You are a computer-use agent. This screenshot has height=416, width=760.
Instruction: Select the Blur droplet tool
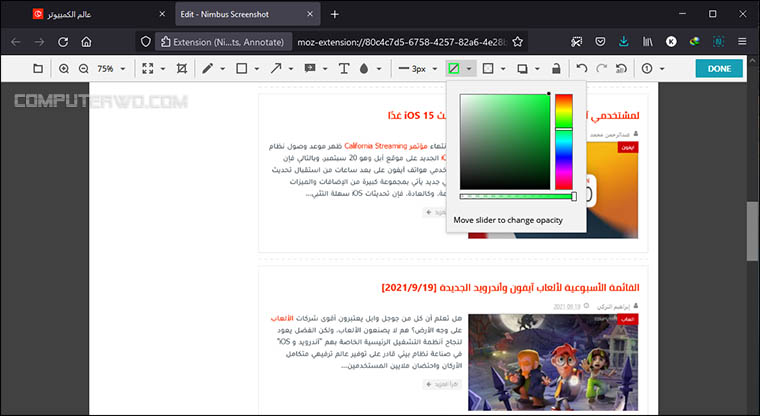(364, 69)
